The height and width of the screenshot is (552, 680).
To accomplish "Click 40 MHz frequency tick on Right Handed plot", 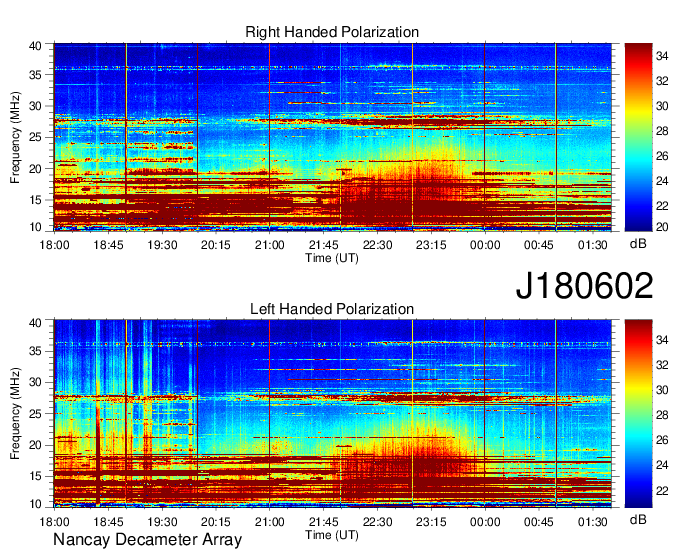I will point(35,46).
